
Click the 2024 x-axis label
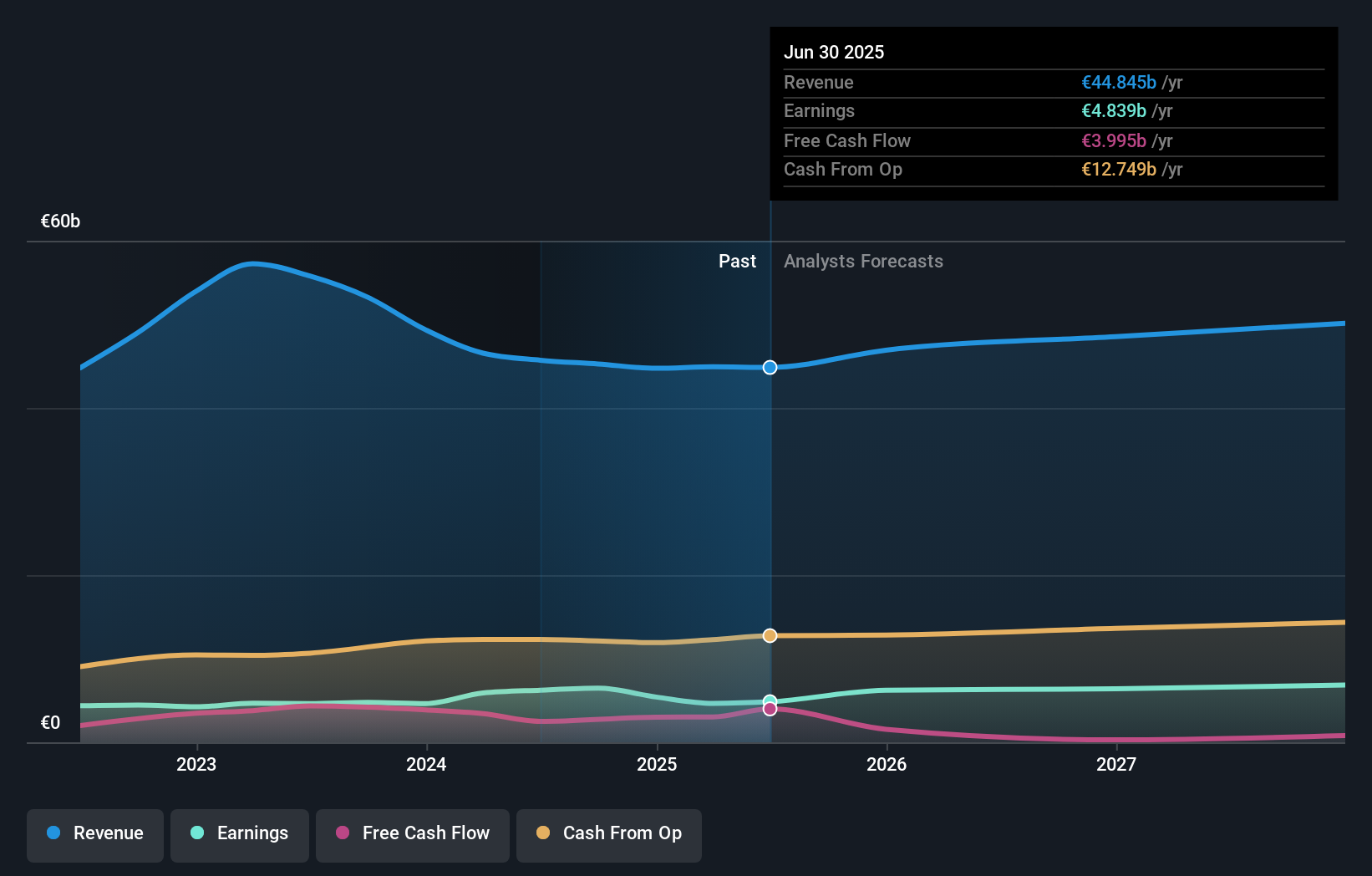[426, 764]
